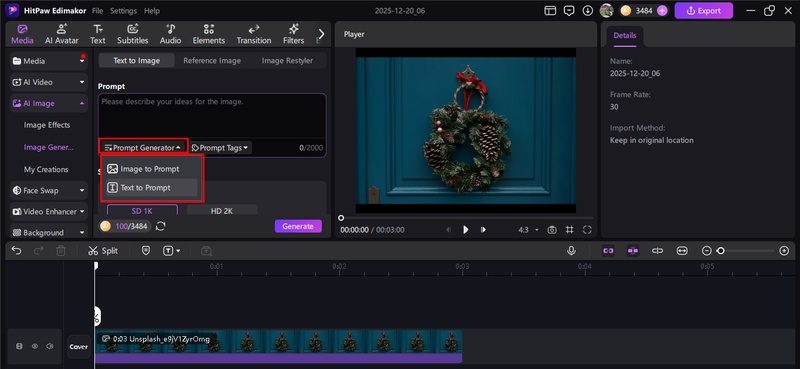
Task: Click the Export button
Action: (x=704, y=11)
